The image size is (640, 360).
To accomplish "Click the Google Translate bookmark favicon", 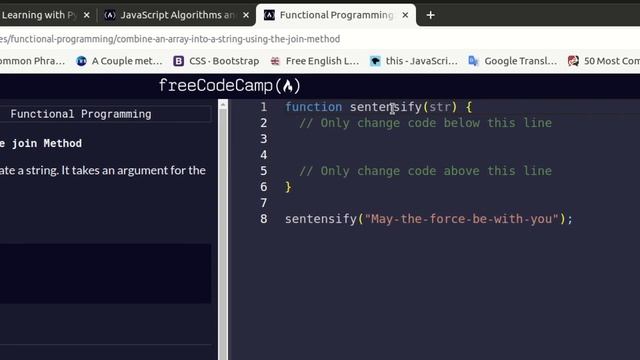I will 473,61.
